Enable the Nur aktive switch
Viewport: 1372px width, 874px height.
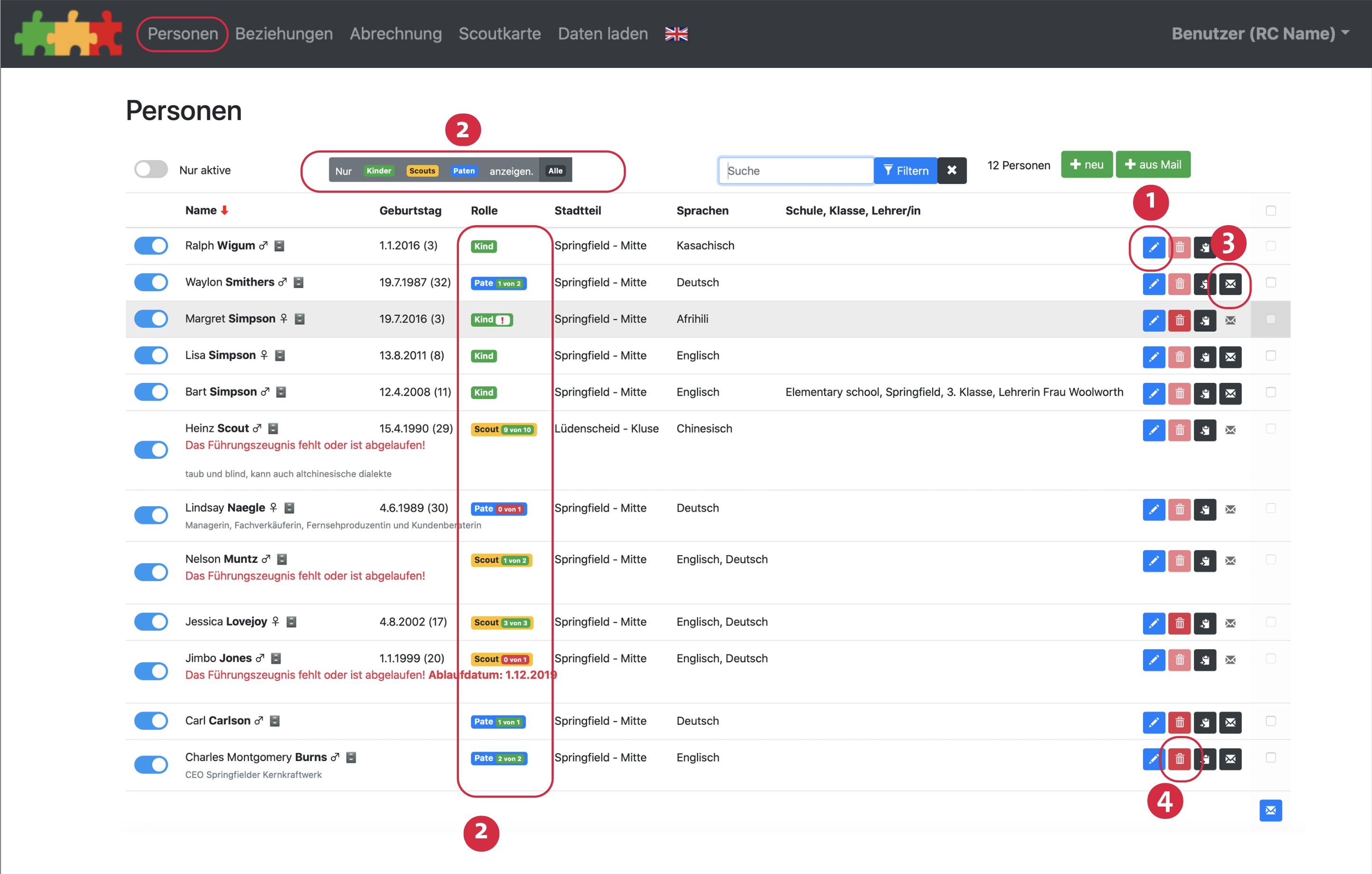pos(151,170)
